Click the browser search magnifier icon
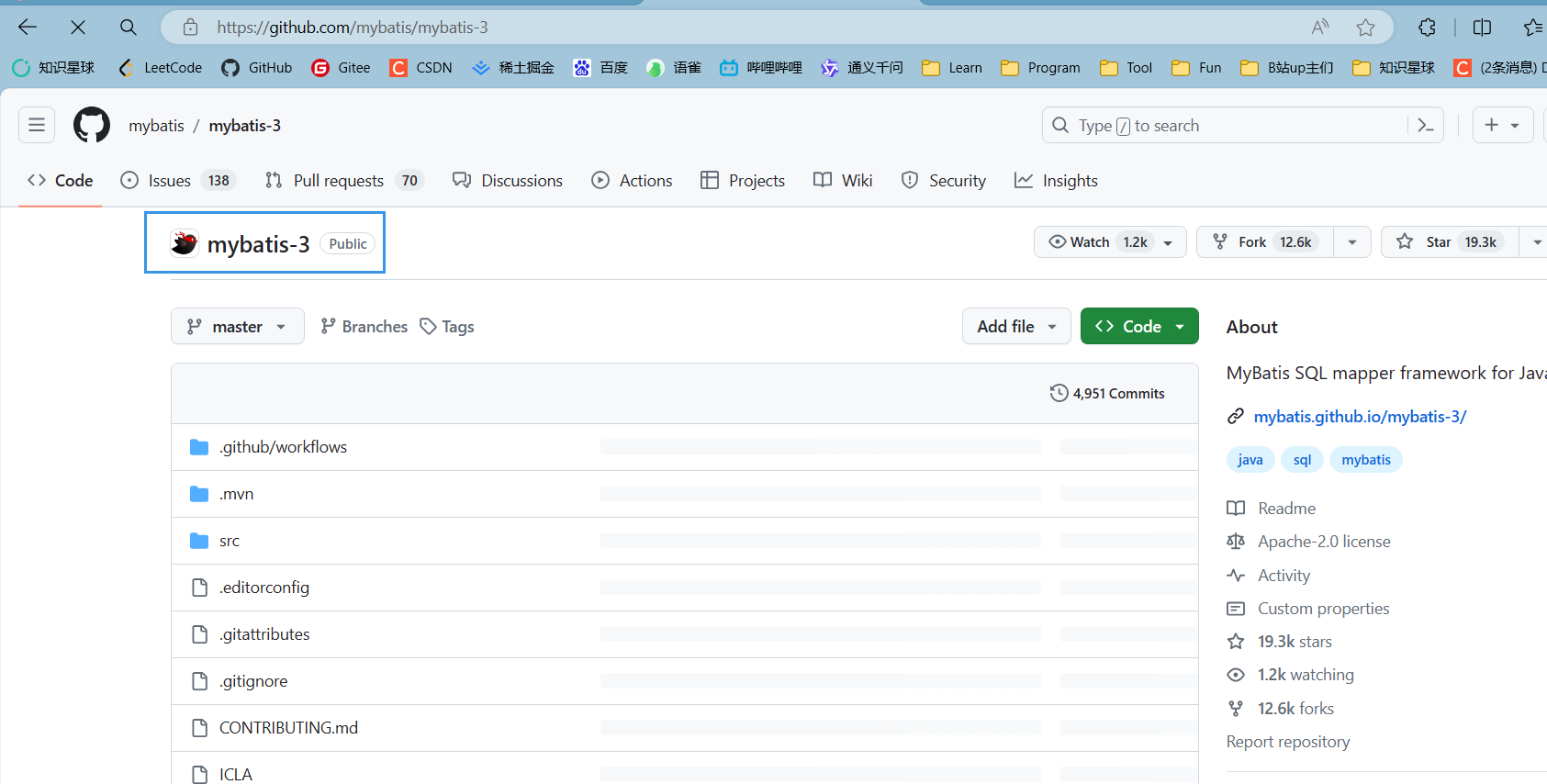Image resolution: width=1547 pixels, height=784 pixels. tap(129, 28)
